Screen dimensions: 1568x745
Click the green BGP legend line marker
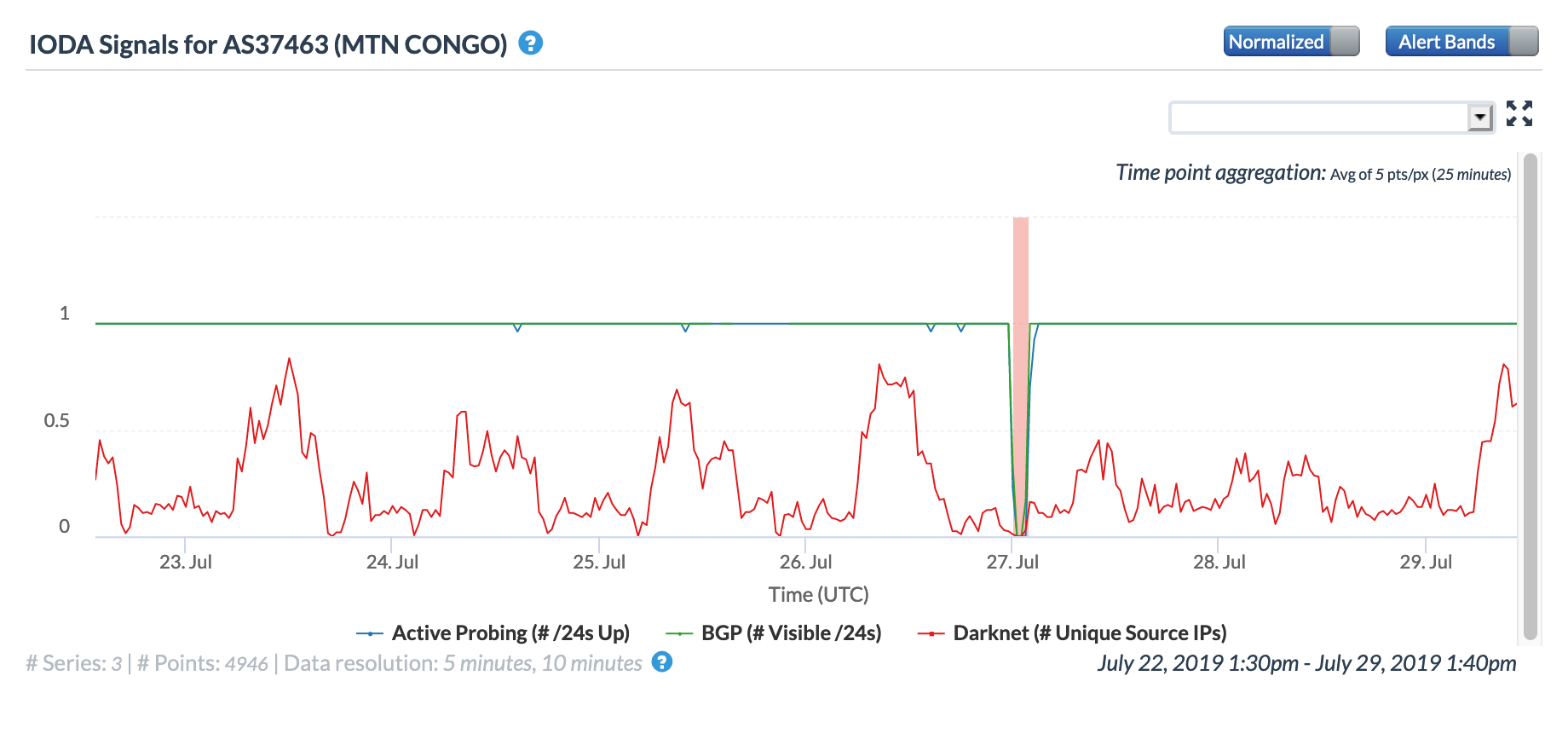point(679,633)
